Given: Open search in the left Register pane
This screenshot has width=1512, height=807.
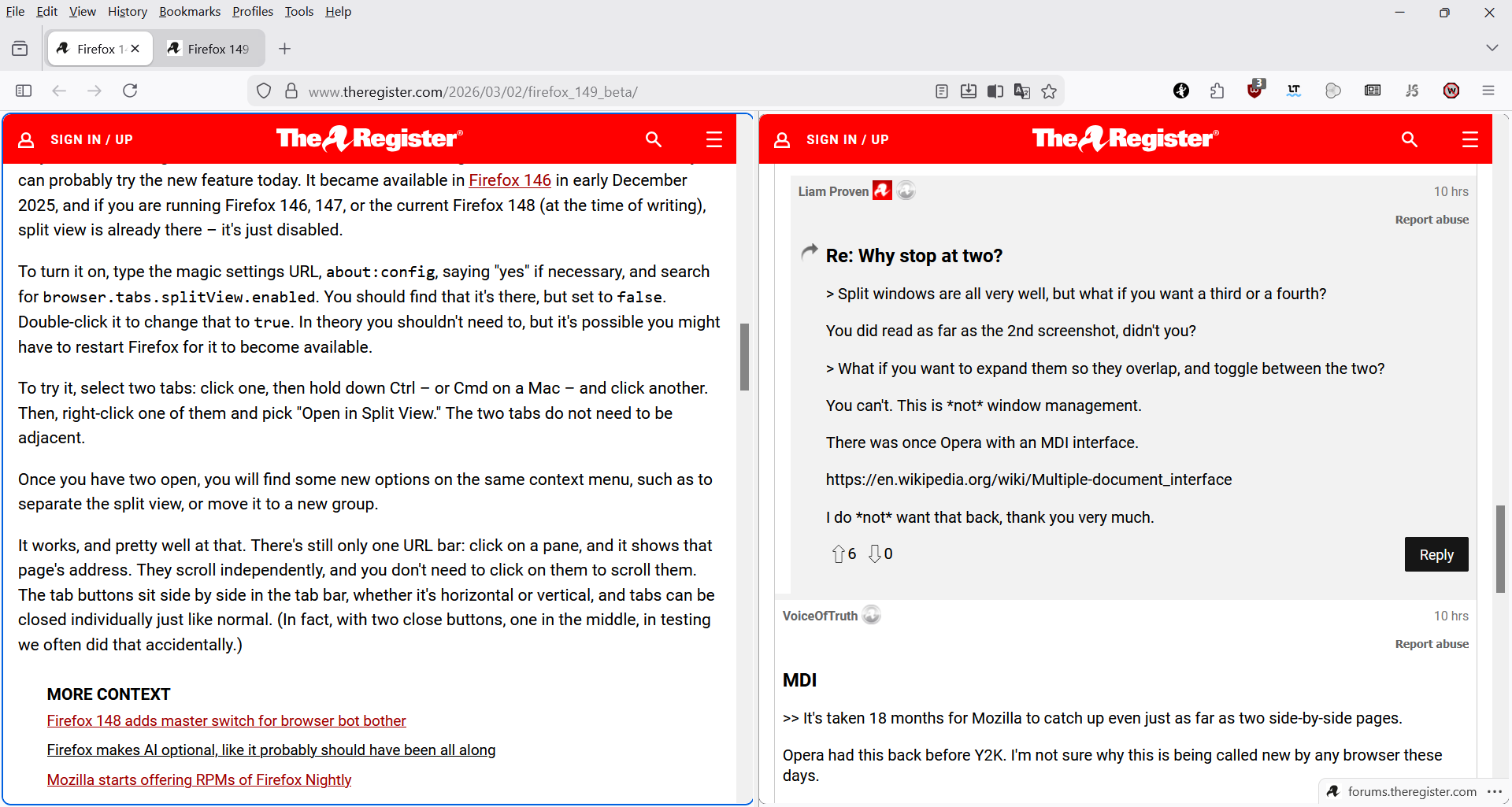Looking at the screenshot, I should 653,139.
